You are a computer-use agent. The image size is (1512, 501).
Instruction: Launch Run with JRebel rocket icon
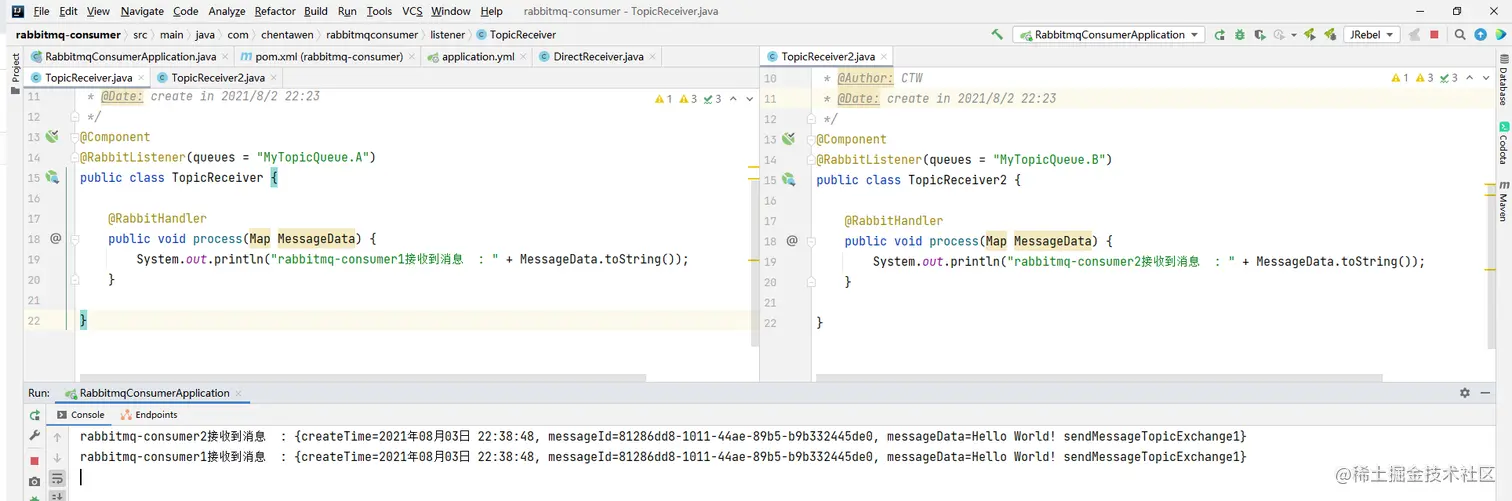(x=1309, y=35)
